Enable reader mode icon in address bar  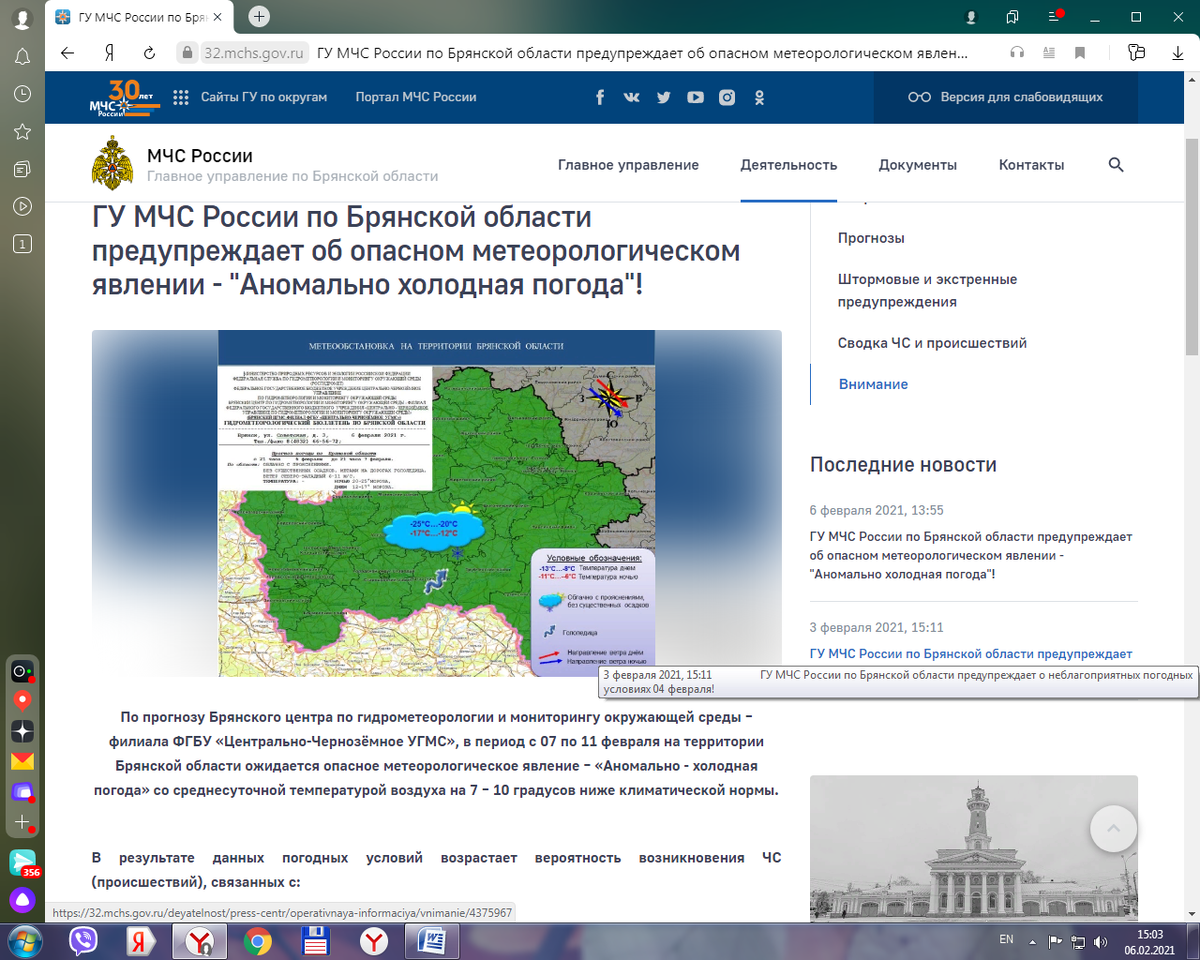tap(1048, 53)
